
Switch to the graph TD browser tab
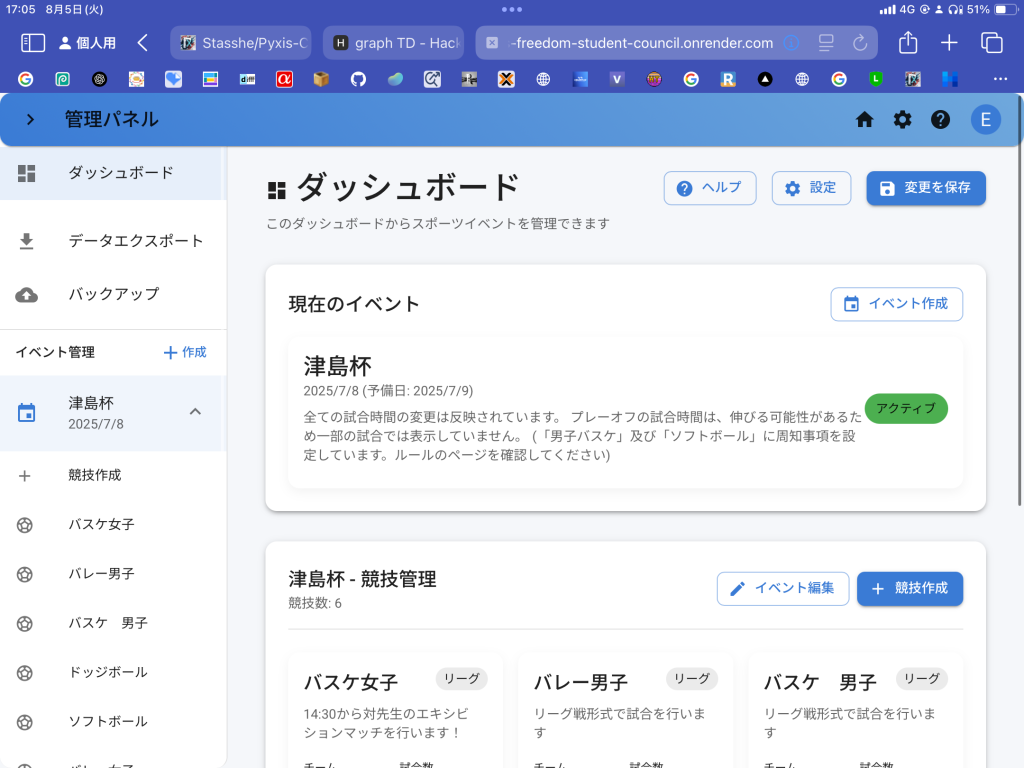coord(393,43)
